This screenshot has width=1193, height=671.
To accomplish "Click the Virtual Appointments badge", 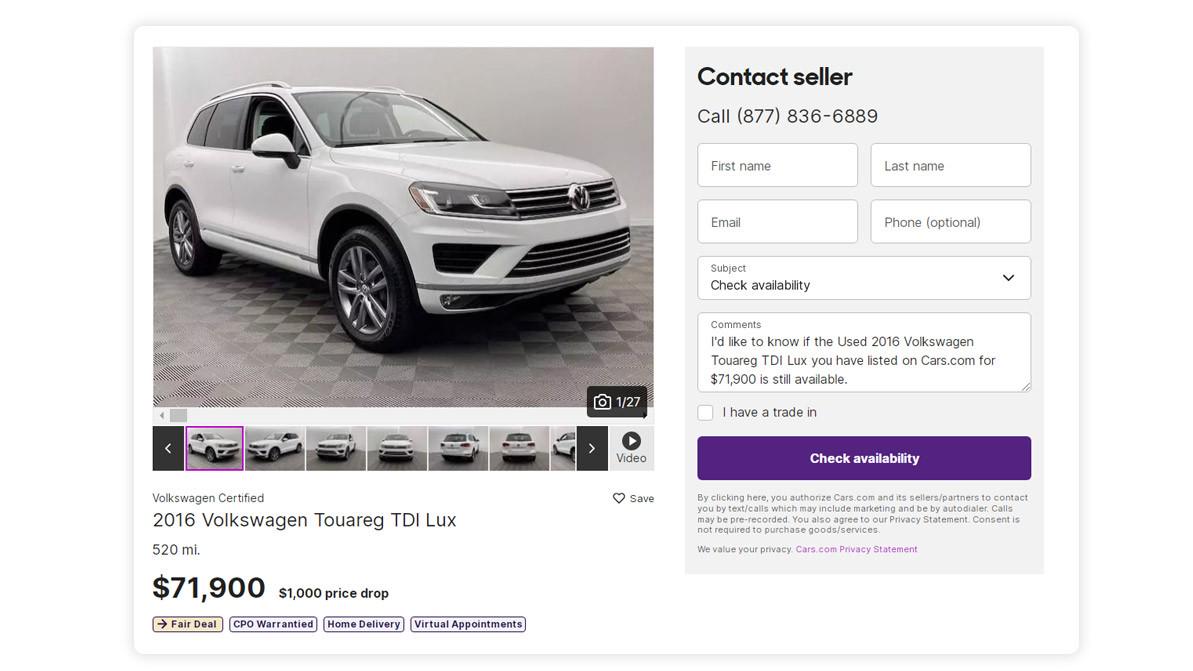I will (468, 624).
